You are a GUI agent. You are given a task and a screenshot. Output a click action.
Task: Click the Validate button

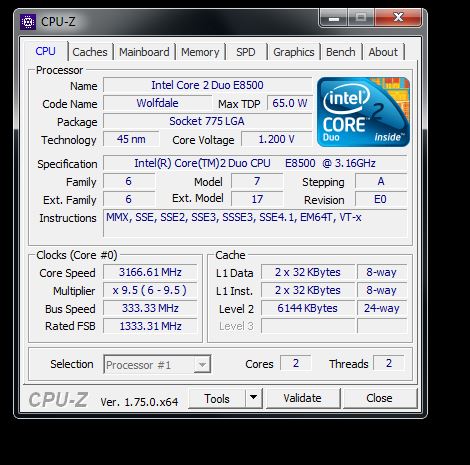[x=303, y=398]
